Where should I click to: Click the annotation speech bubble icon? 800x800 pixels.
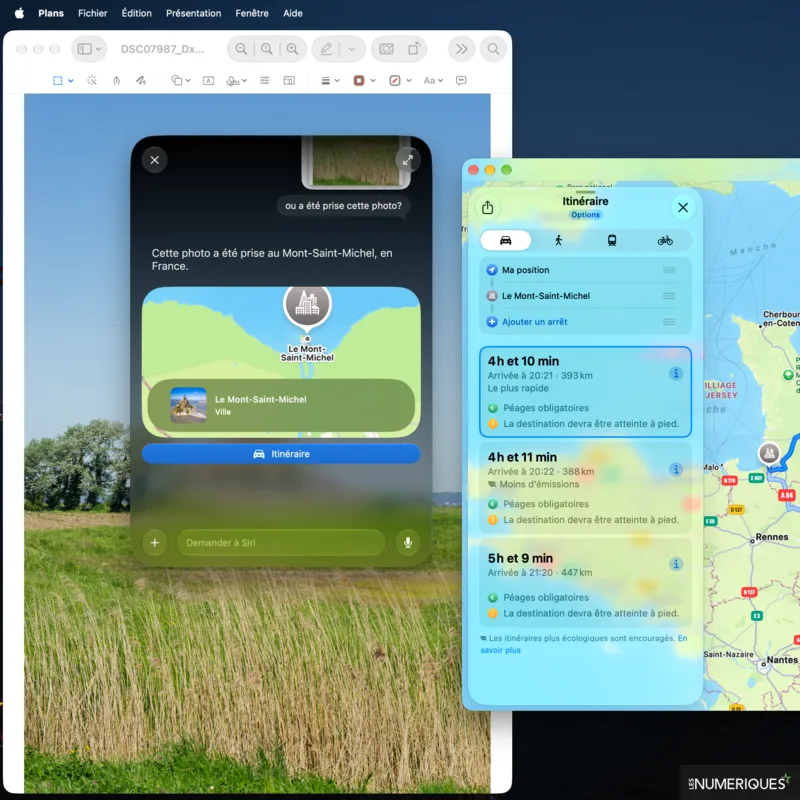tap(461, 81)
